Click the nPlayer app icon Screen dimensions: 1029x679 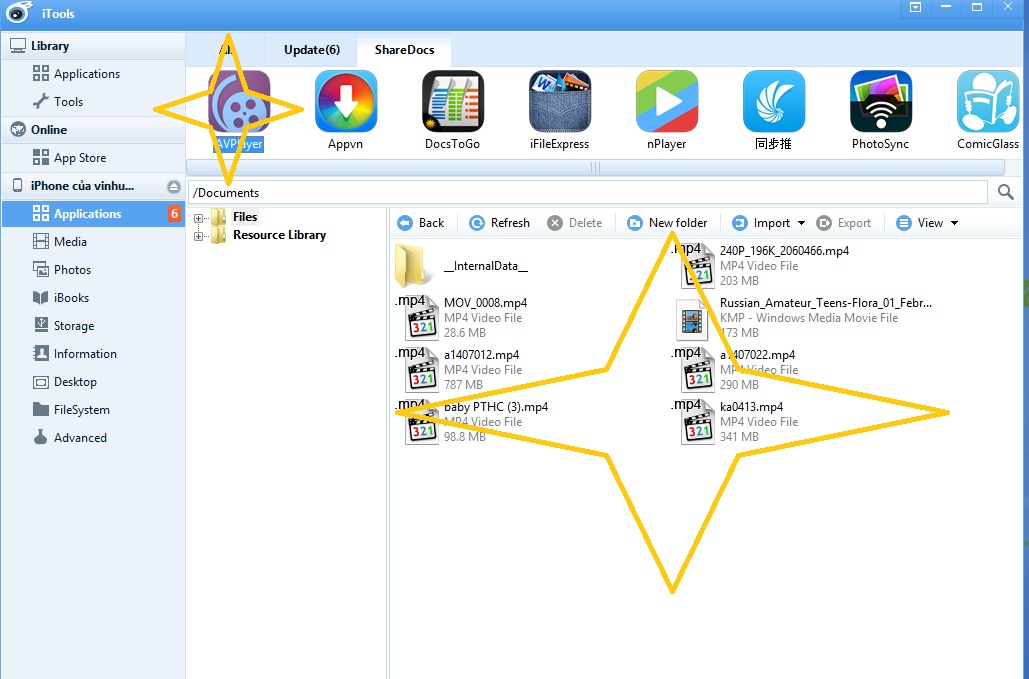tap(667, 101)
